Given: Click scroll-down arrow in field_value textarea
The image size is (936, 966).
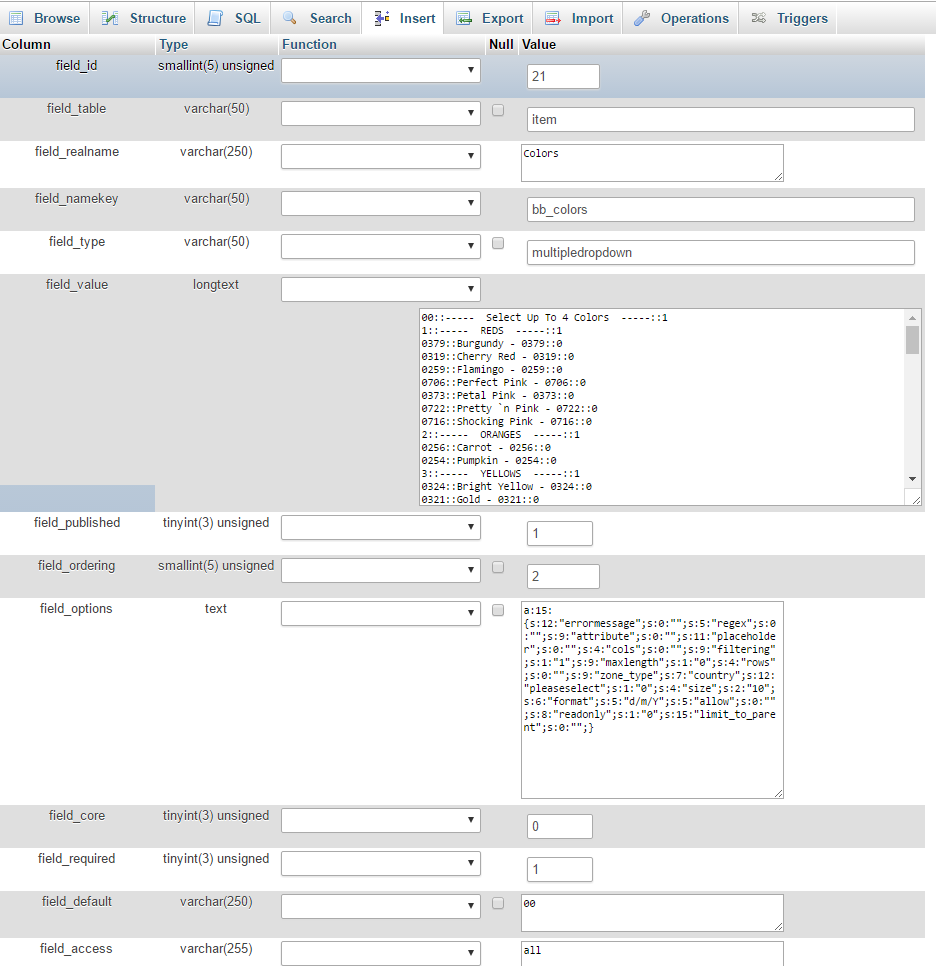Looking at the screenshot, I should point(913,479).
